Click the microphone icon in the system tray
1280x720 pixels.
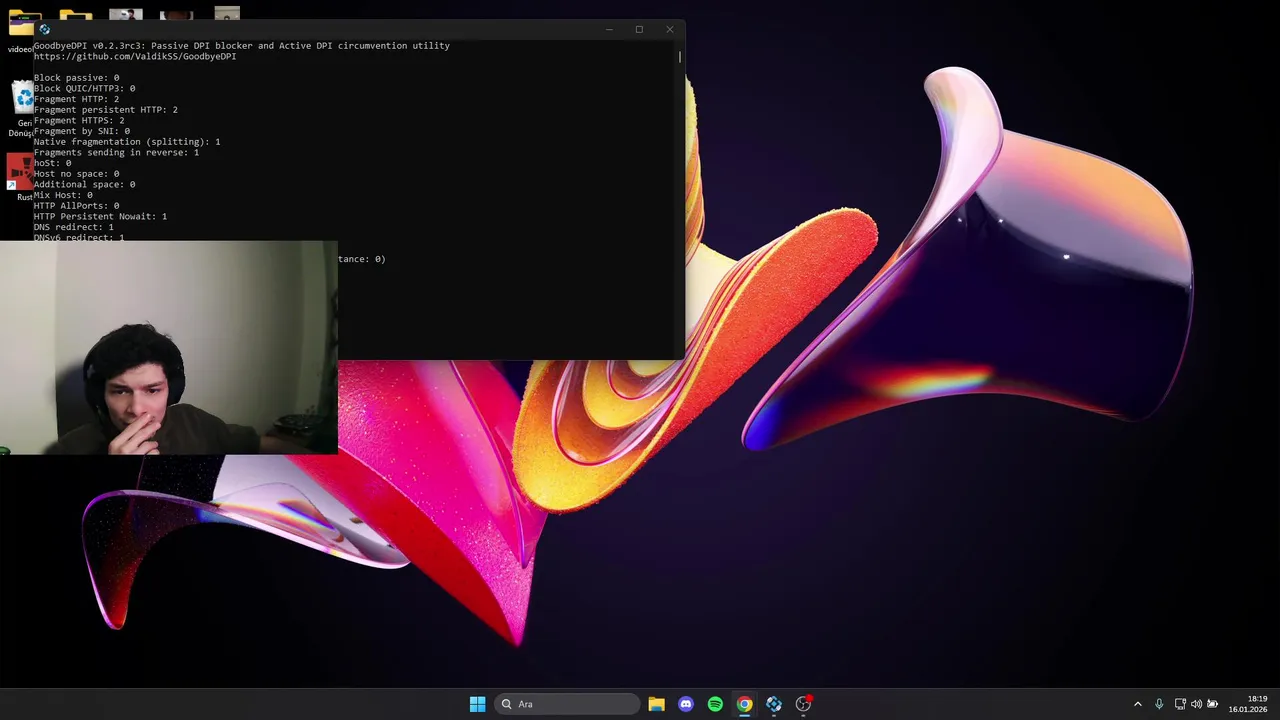(1159, 704)
